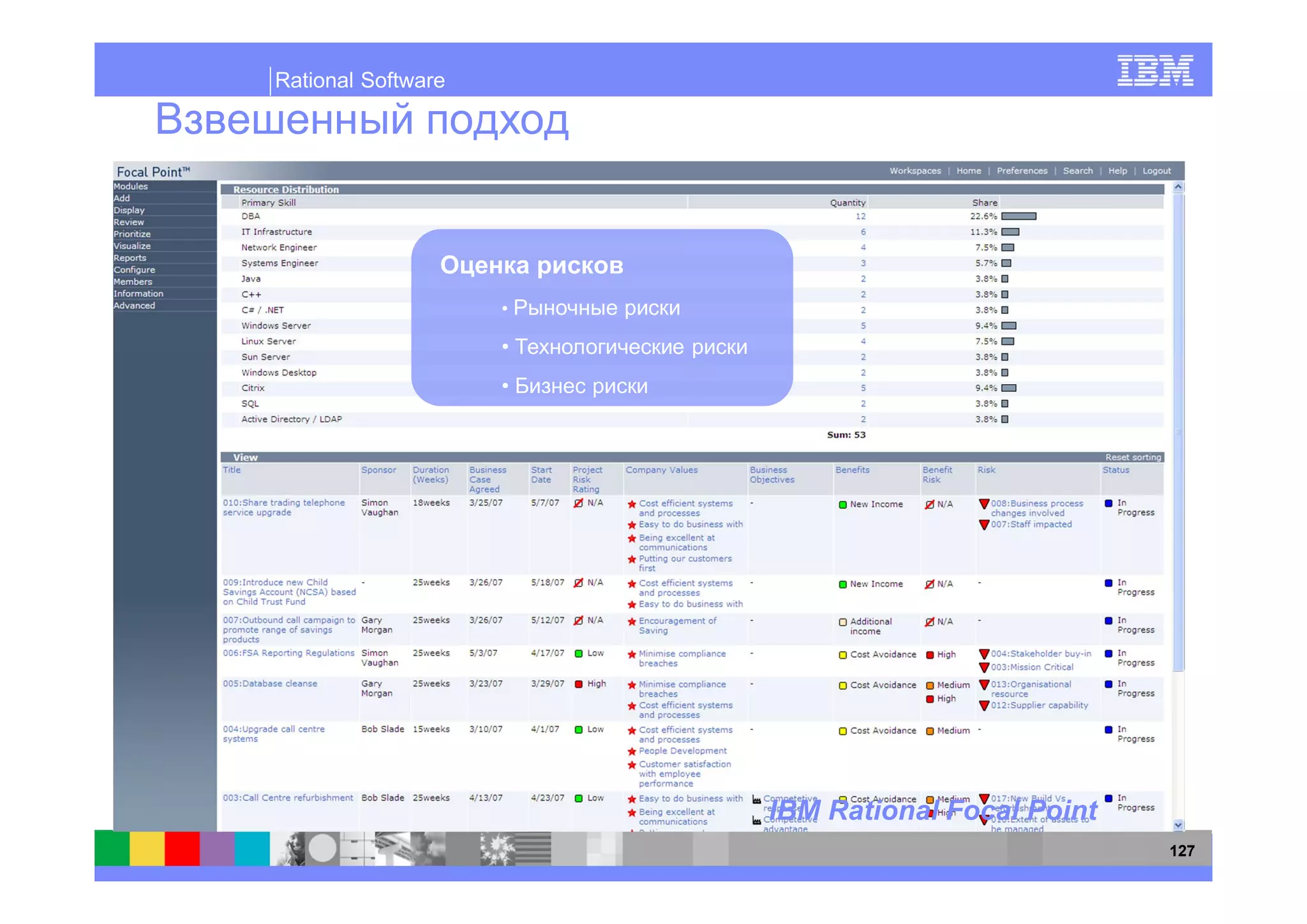Open Visualize in the sidebar
Screen dimensions: 1307x924
(x=132, y=246)
